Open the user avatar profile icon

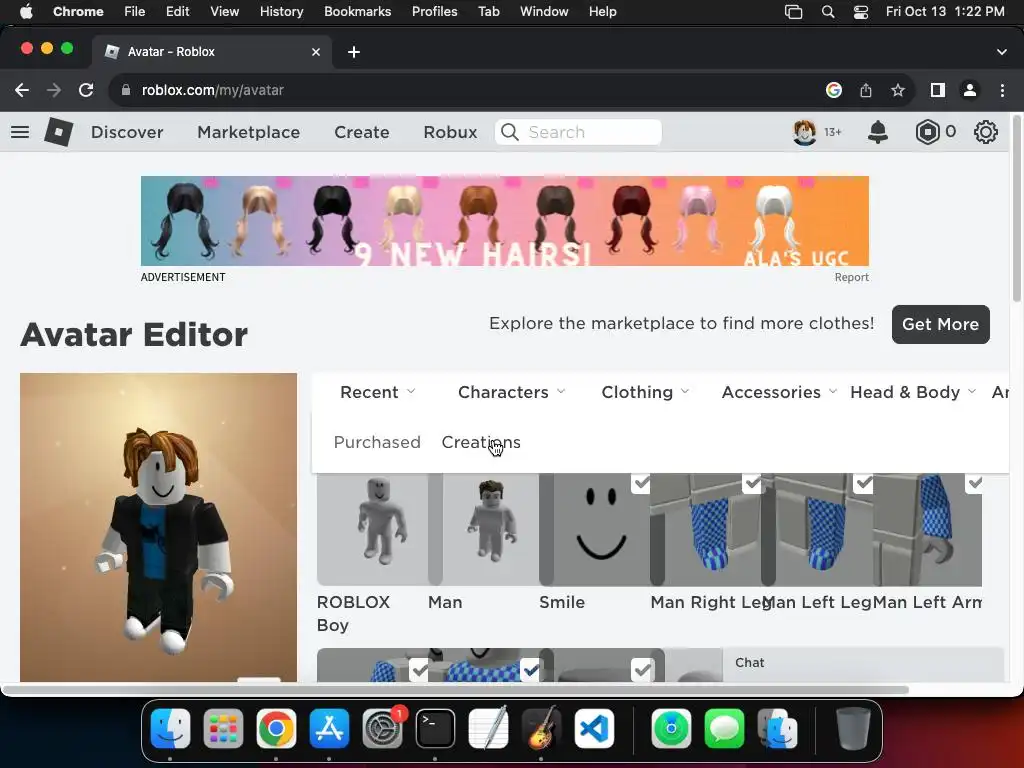point(805,133)
